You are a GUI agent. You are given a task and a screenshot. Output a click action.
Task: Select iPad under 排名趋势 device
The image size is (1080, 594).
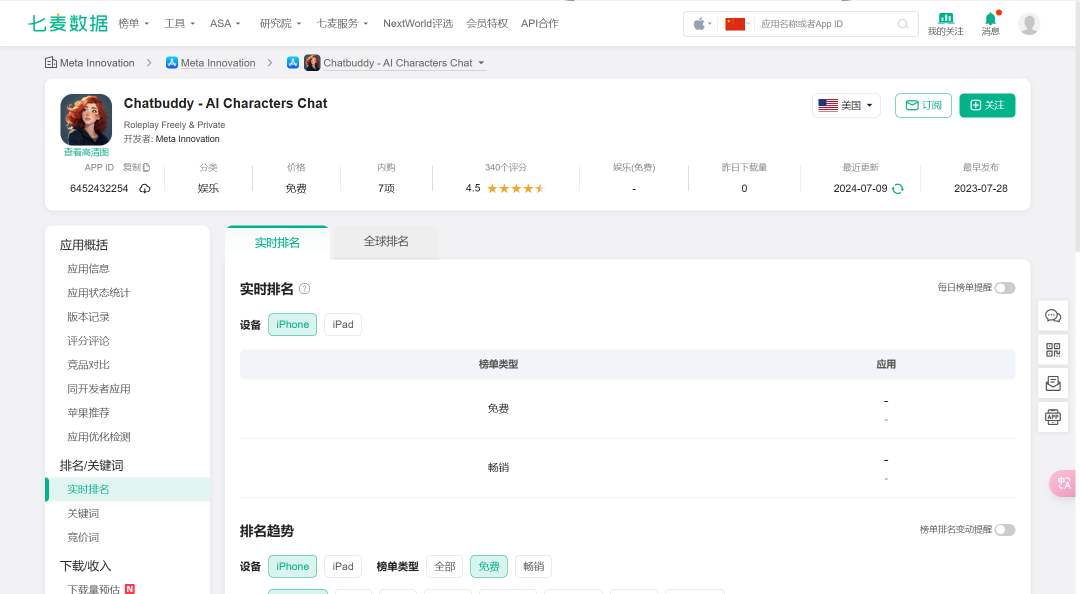pyautogui.click(x=343, y=566)
